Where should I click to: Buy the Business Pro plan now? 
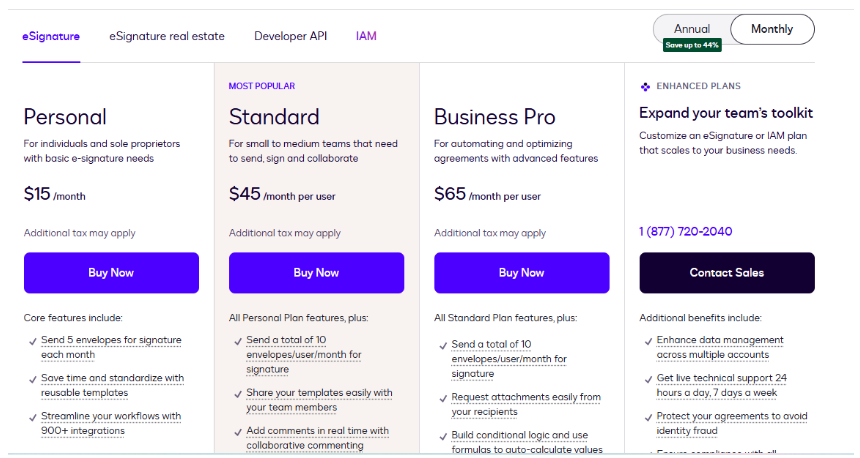click(x=521, y=273)
